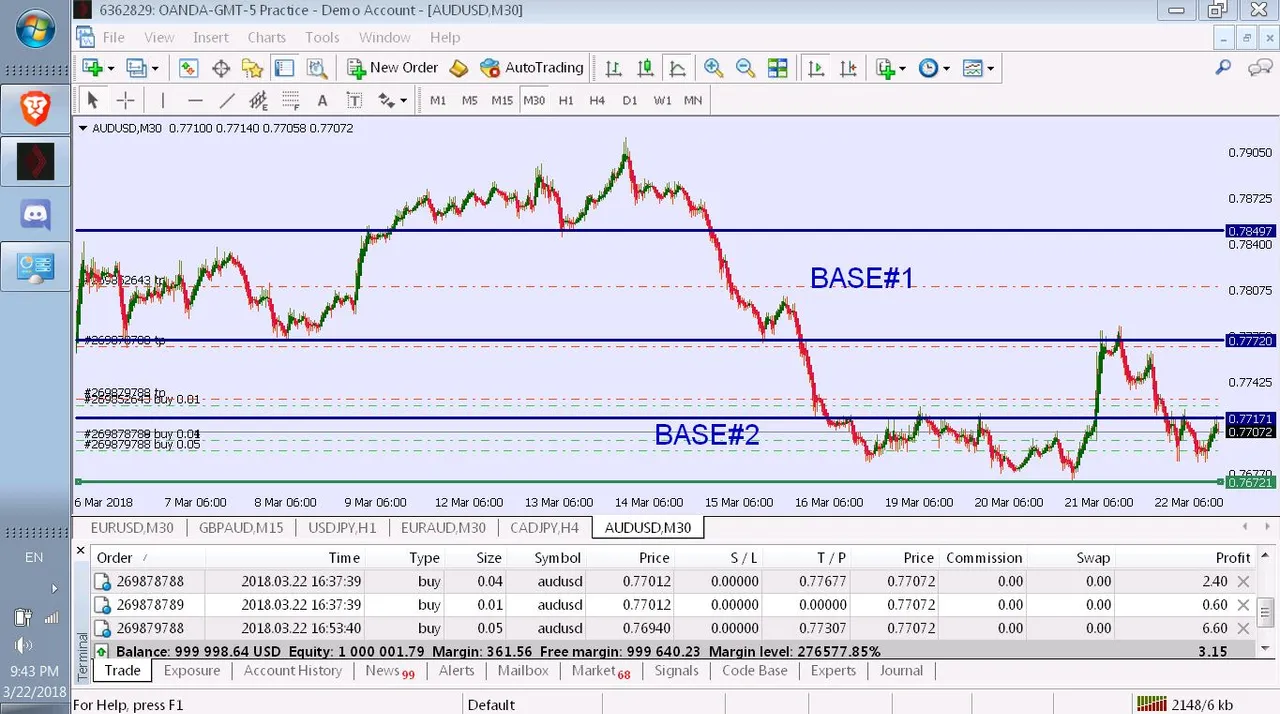This screenshot has width=1280, height=714.
Task: Open the Charts menu
Action: pos(267,37)
